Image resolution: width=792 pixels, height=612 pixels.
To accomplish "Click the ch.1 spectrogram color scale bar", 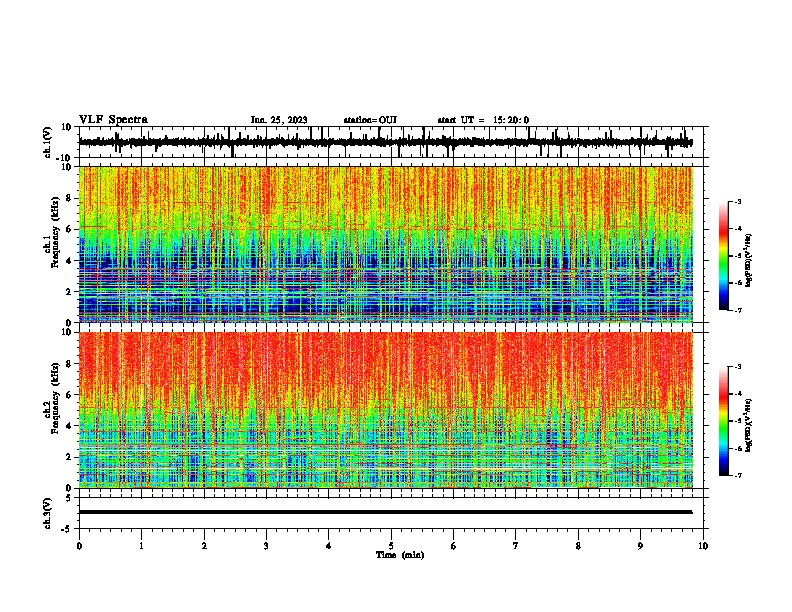I will [723, 256].
